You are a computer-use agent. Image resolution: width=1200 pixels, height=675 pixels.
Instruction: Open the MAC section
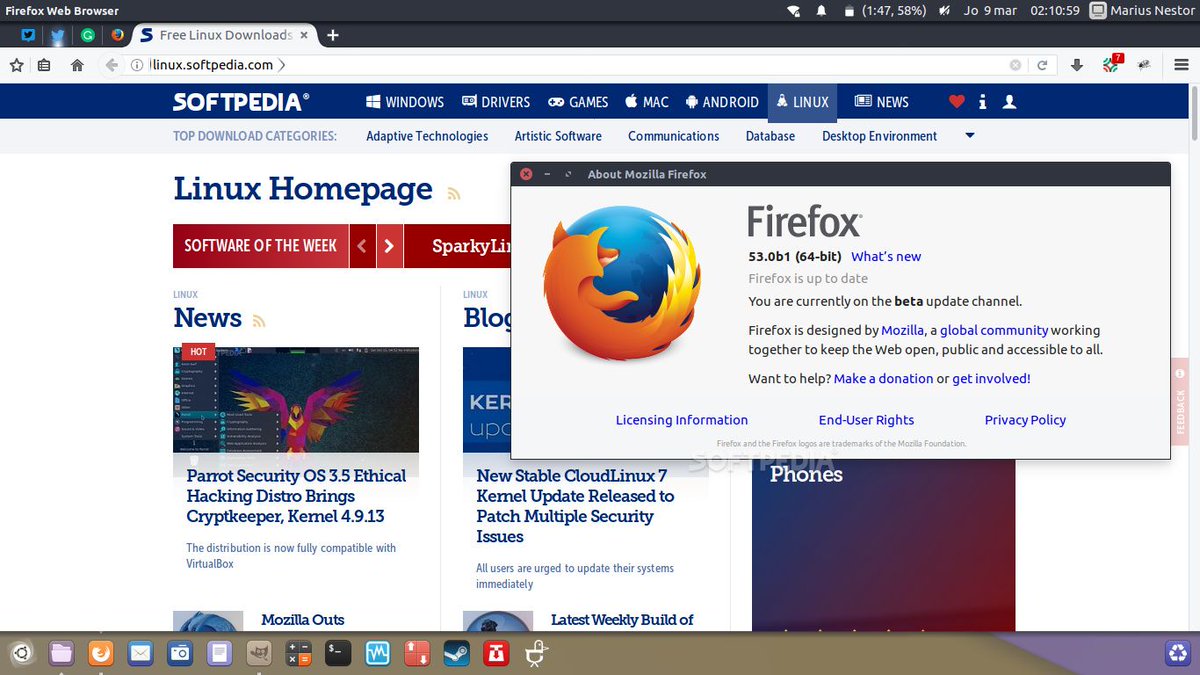(647, 102)
